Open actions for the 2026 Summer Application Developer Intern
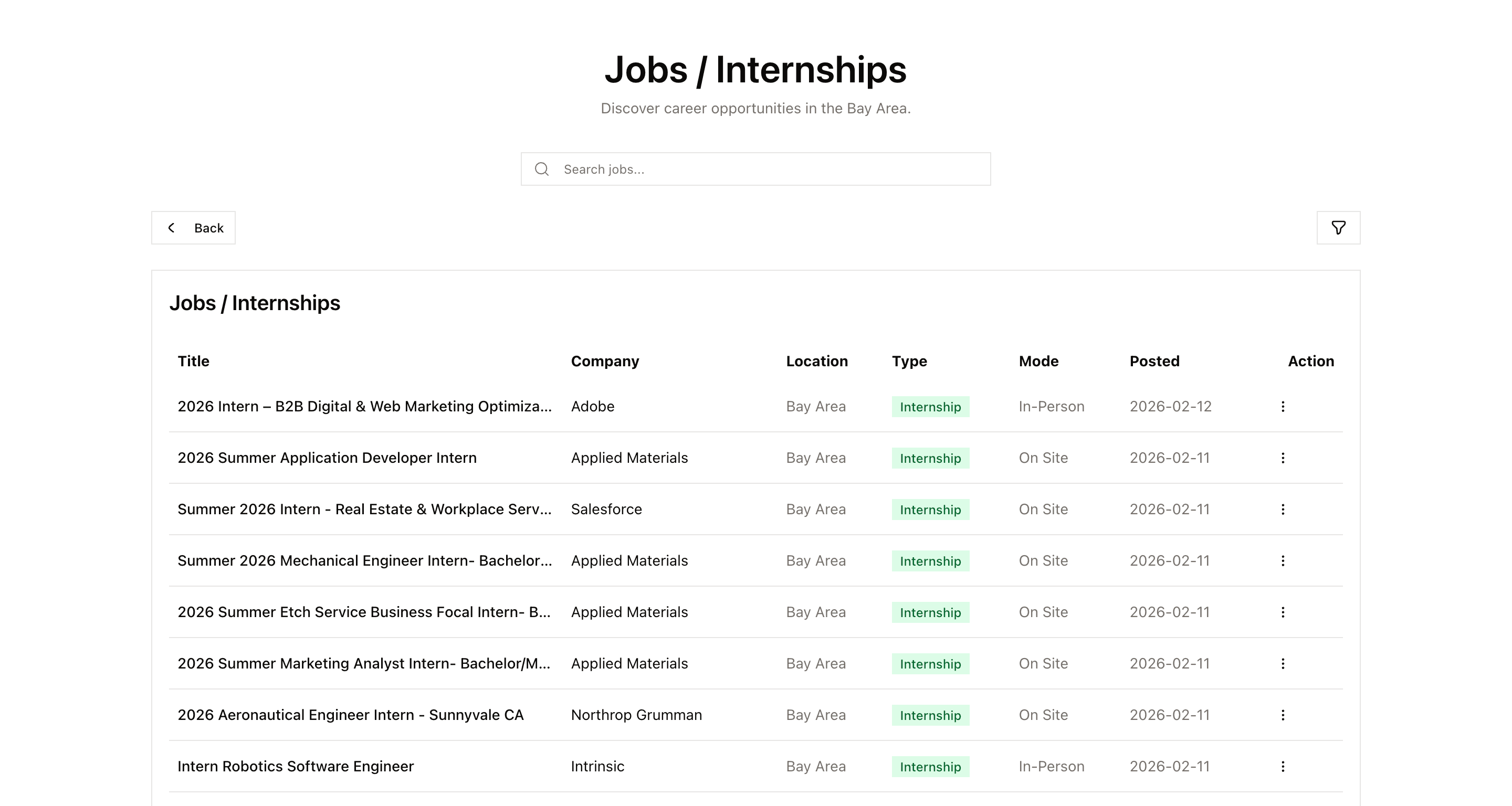Viewport: 1512px width, 806px height. coord(1283,458)
